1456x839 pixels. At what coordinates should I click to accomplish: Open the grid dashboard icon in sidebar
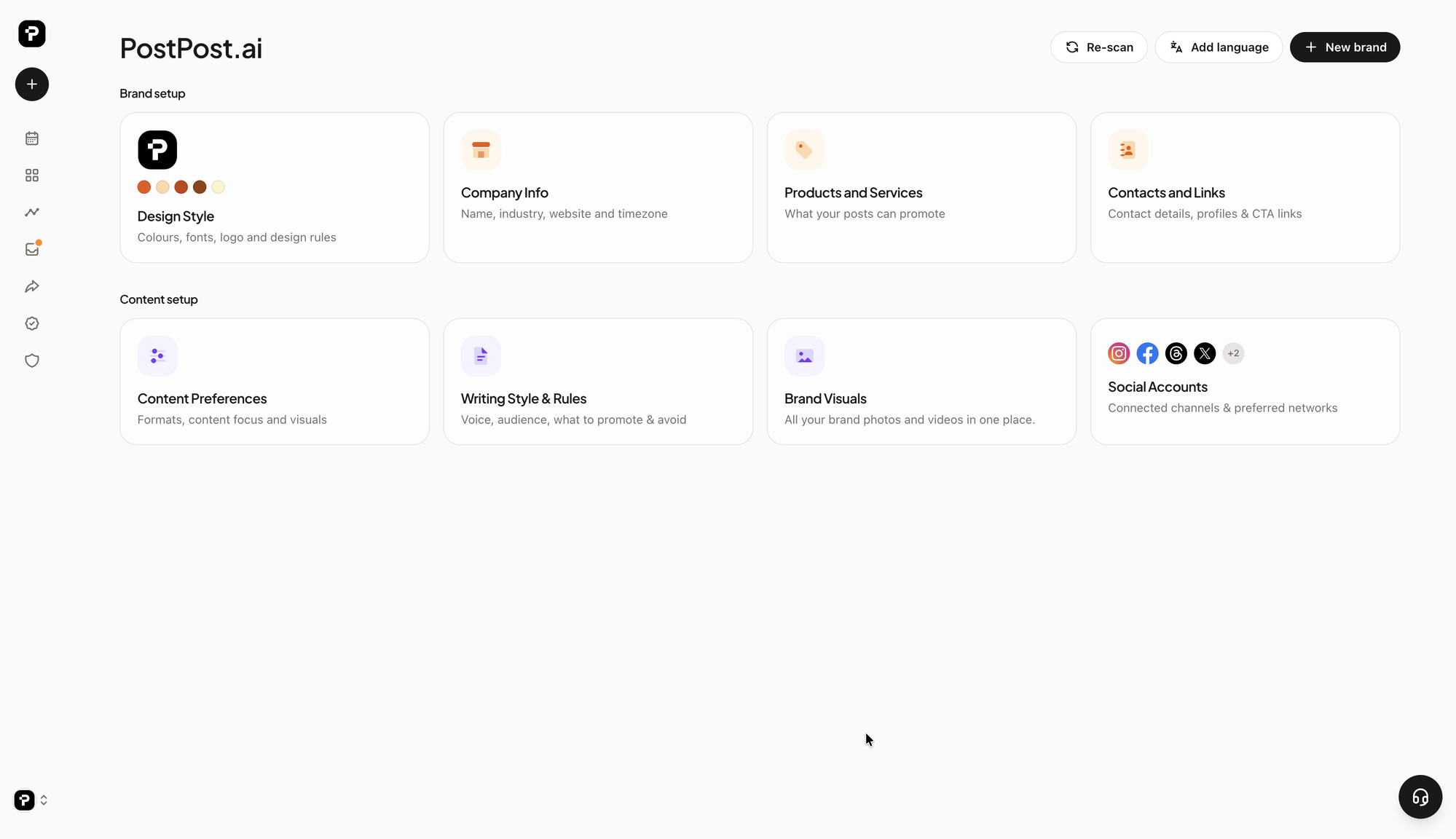point(32,176)
